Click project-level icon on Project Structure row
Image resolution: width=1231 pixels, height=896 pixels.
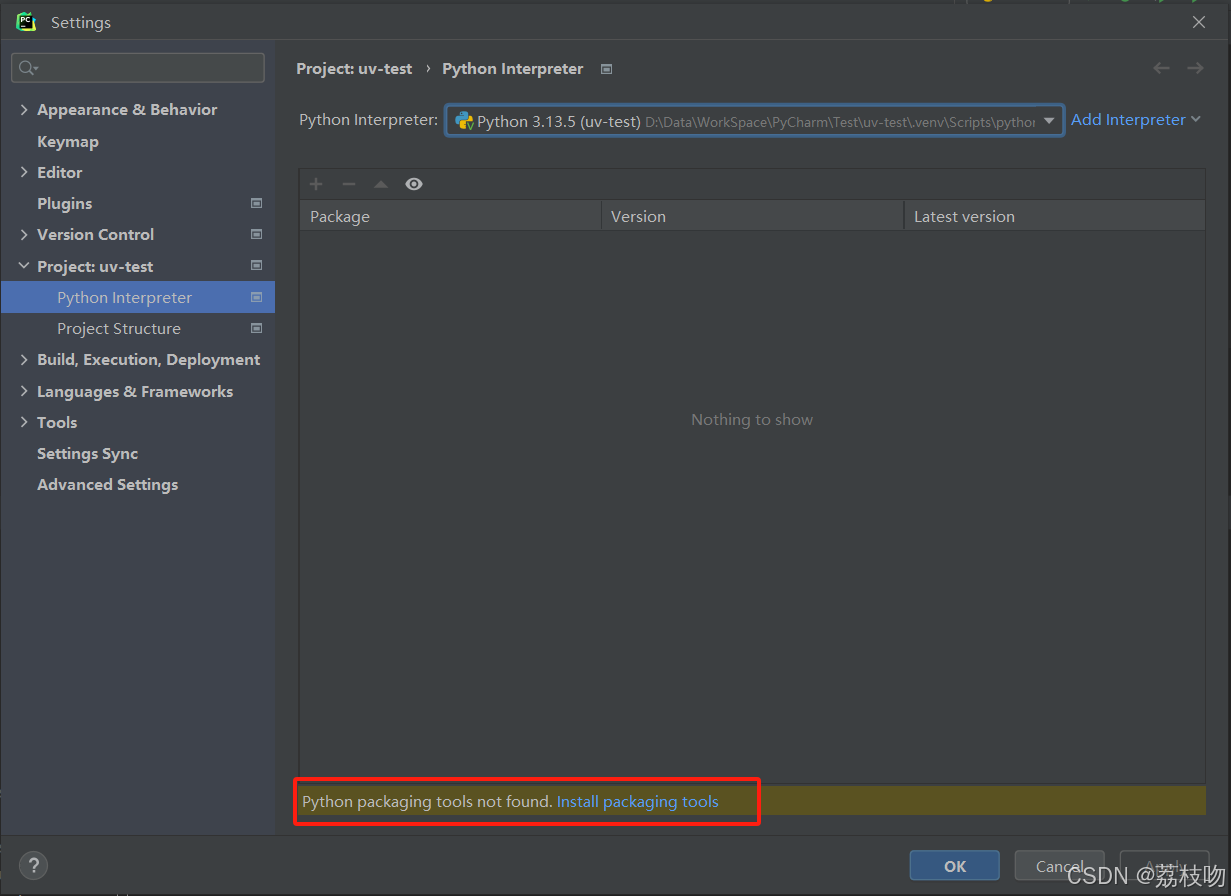pos(256,328)
